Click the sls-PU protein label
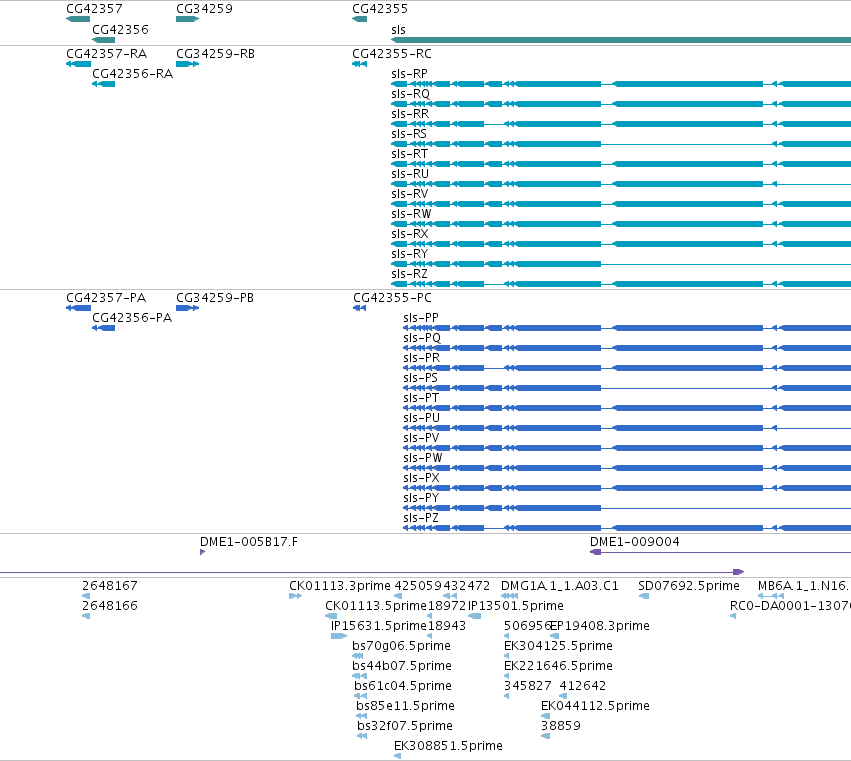Image resolution: width=851 pixels, height=761 pixels. (x=421, y=418)
